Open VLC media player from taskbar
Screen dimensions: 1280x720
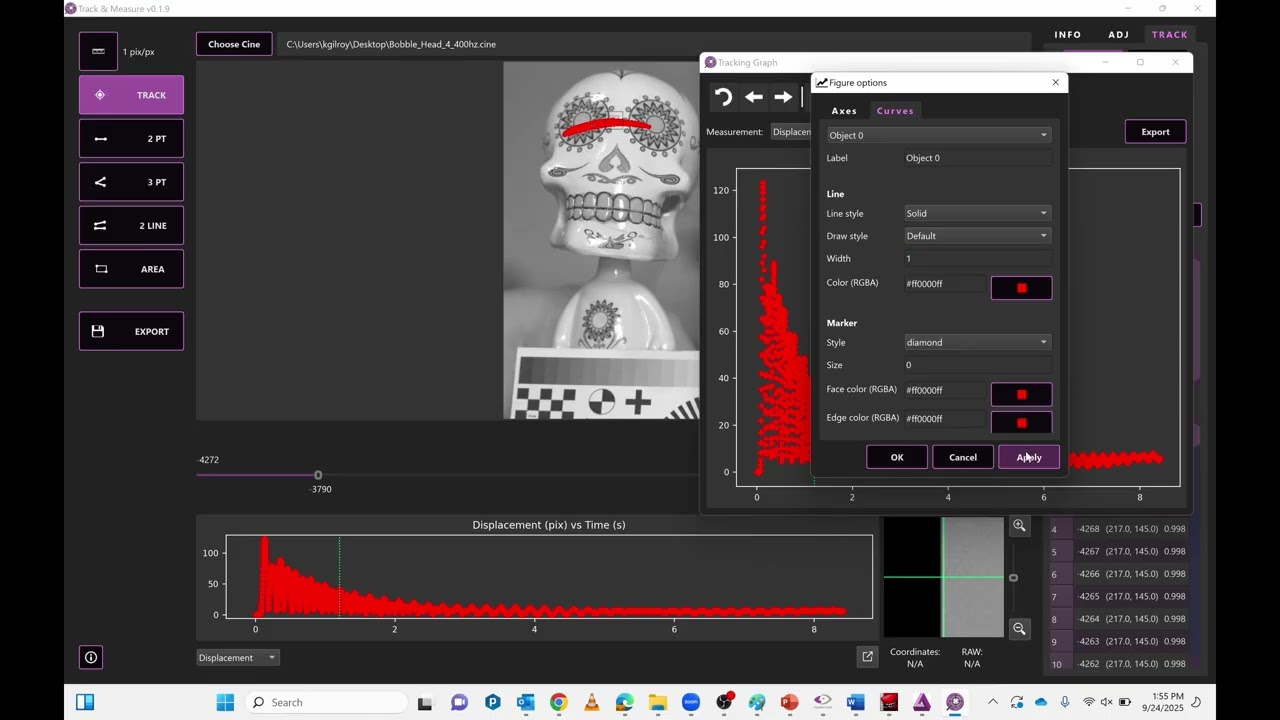[592, 702]
